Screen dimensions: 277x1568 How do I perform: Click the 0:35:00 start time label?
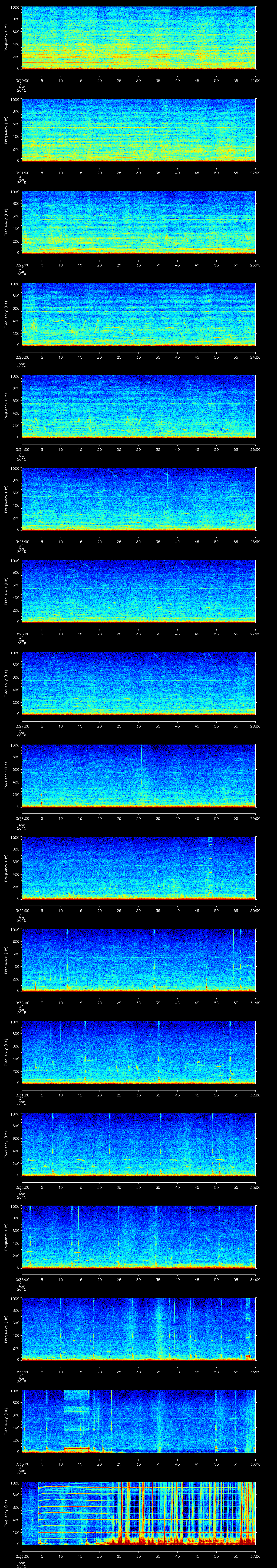tap(22, 1463)
